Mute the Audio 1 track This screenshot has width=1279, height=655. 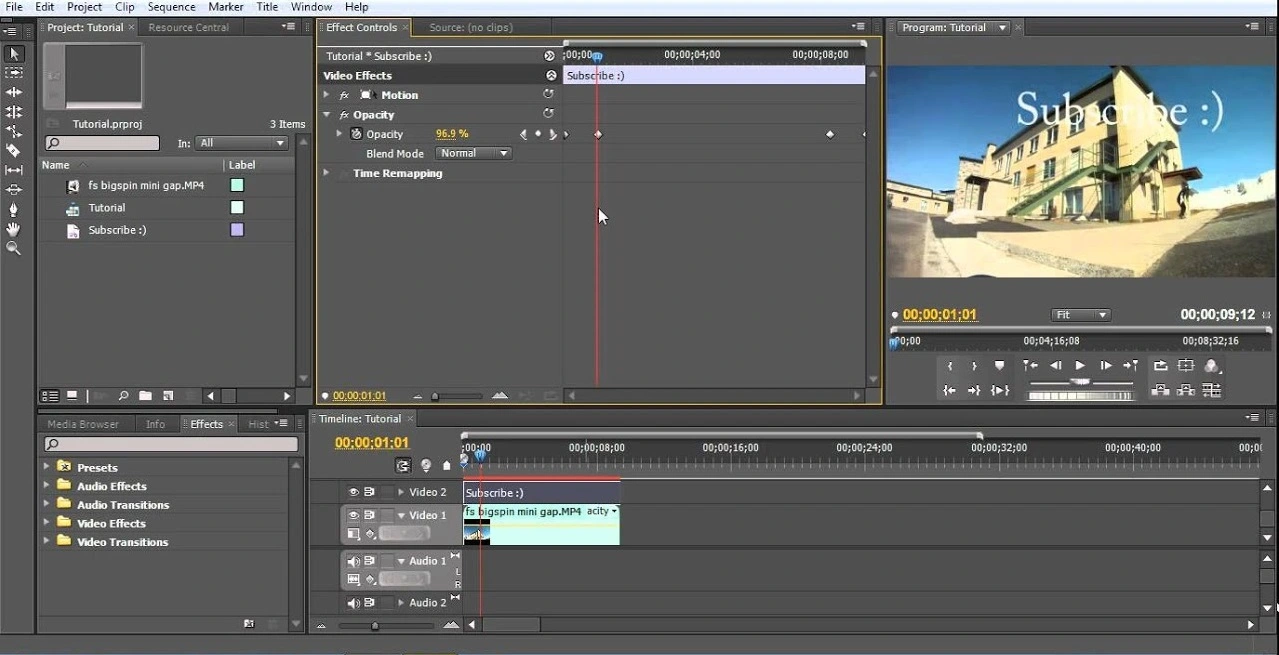point(353,561)
